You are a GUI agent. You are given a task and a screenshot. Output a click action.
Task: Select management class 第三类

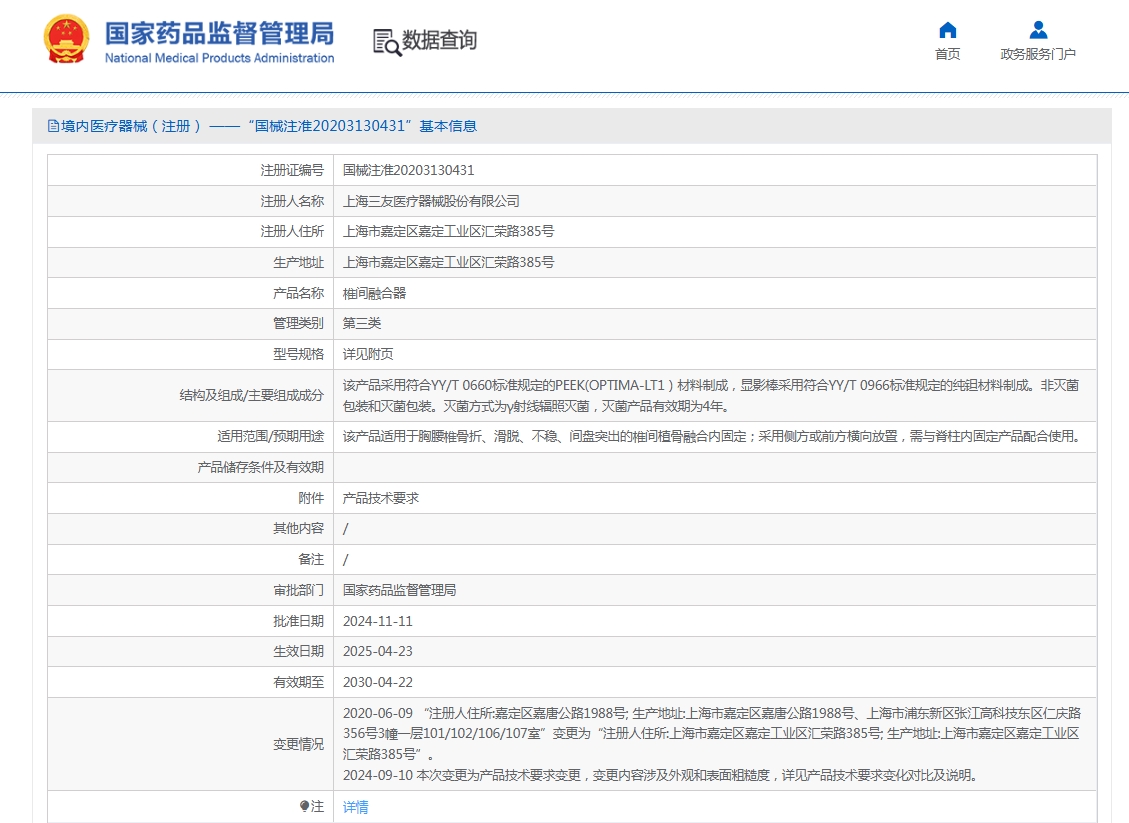[x=362, y=324]
